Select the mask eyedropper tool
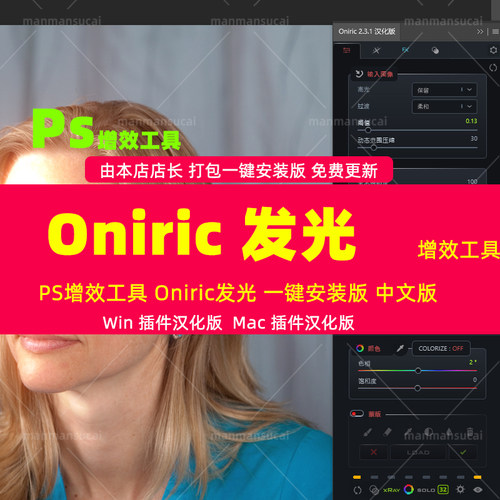 pos(408,432)
